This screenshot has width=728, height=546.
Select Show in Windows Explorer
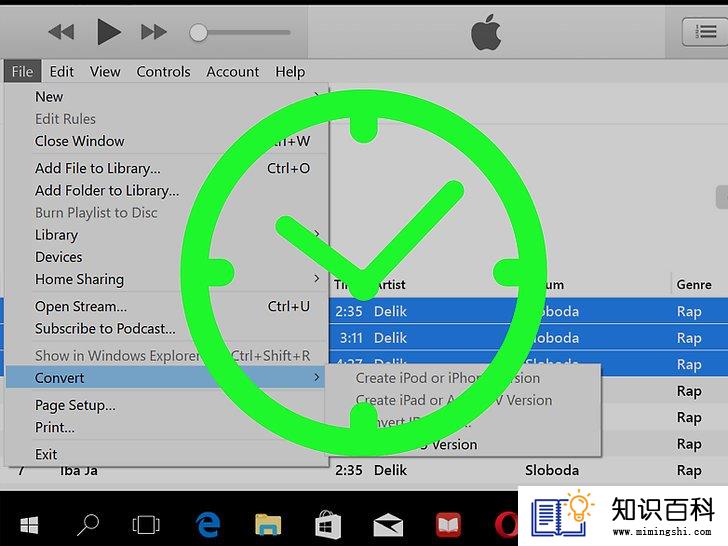point(167,356)
